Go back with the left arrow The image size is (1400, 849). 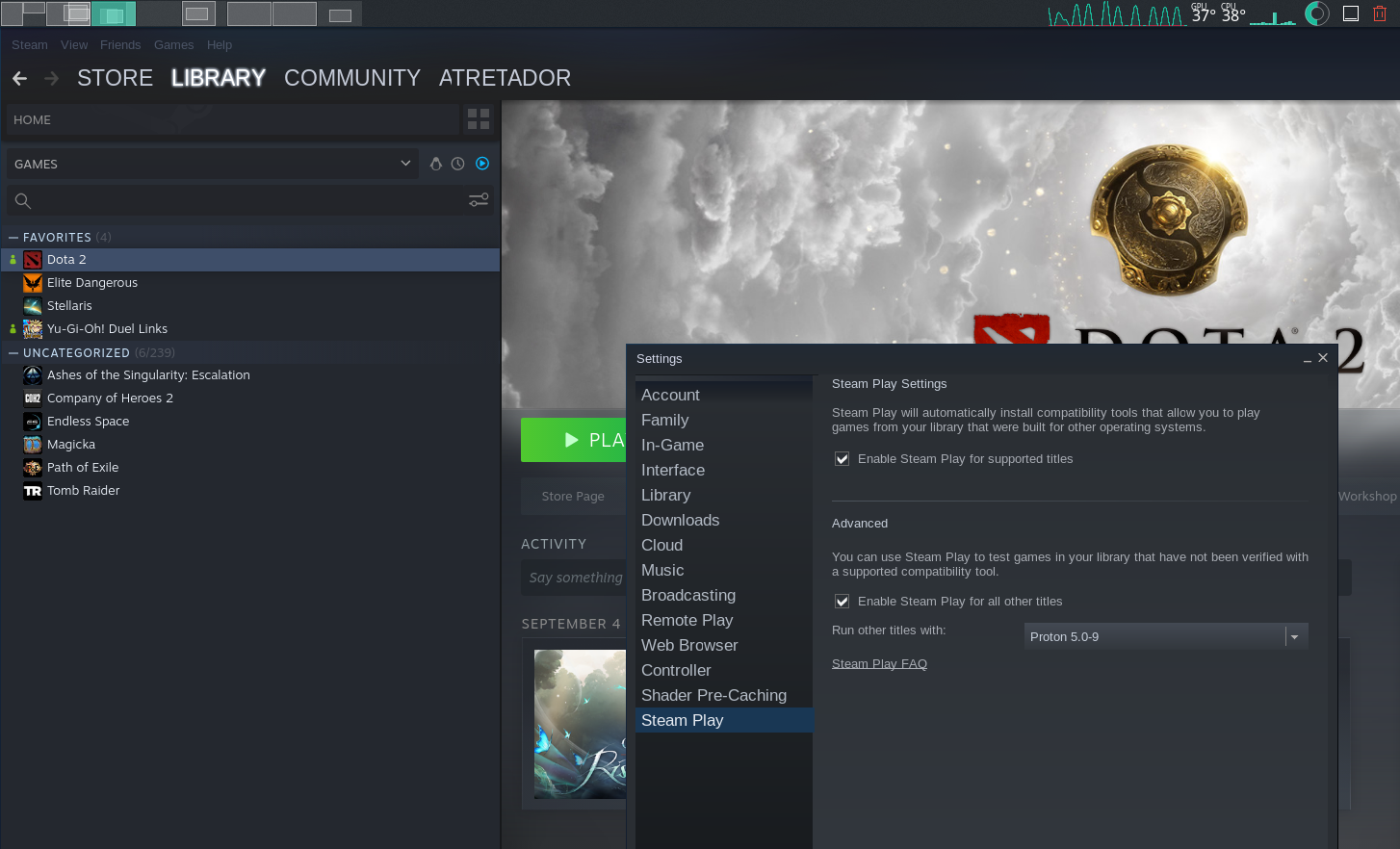click(x=19, y=79)
